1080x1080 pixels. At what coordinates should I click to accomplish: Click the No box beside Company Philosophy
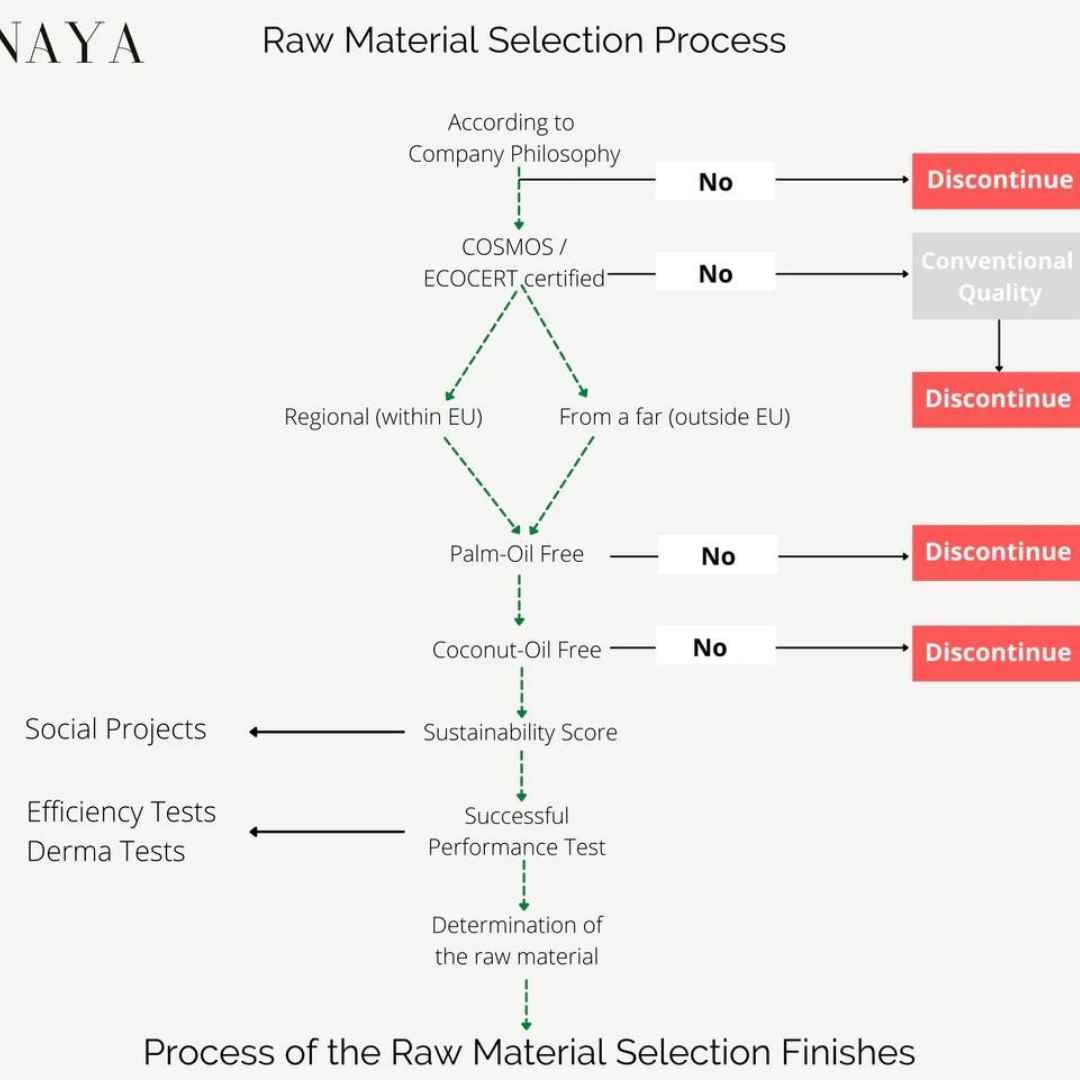(715, 182)
